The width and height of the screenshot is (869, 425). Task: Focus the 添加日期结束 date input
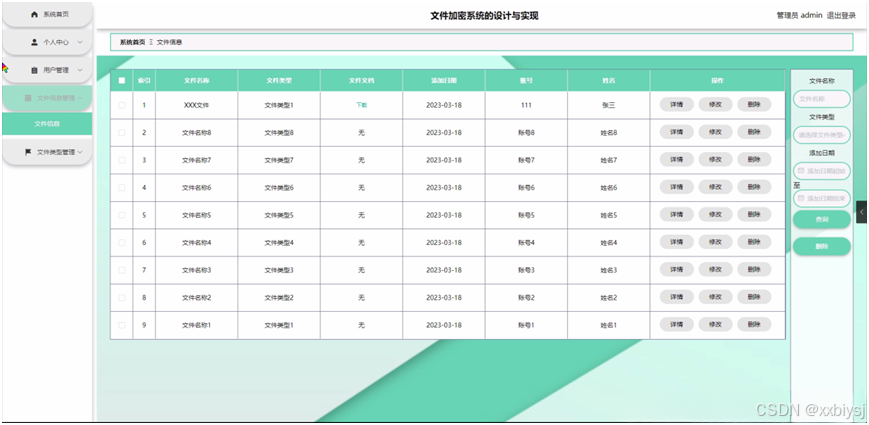click(x=821, y=198)
